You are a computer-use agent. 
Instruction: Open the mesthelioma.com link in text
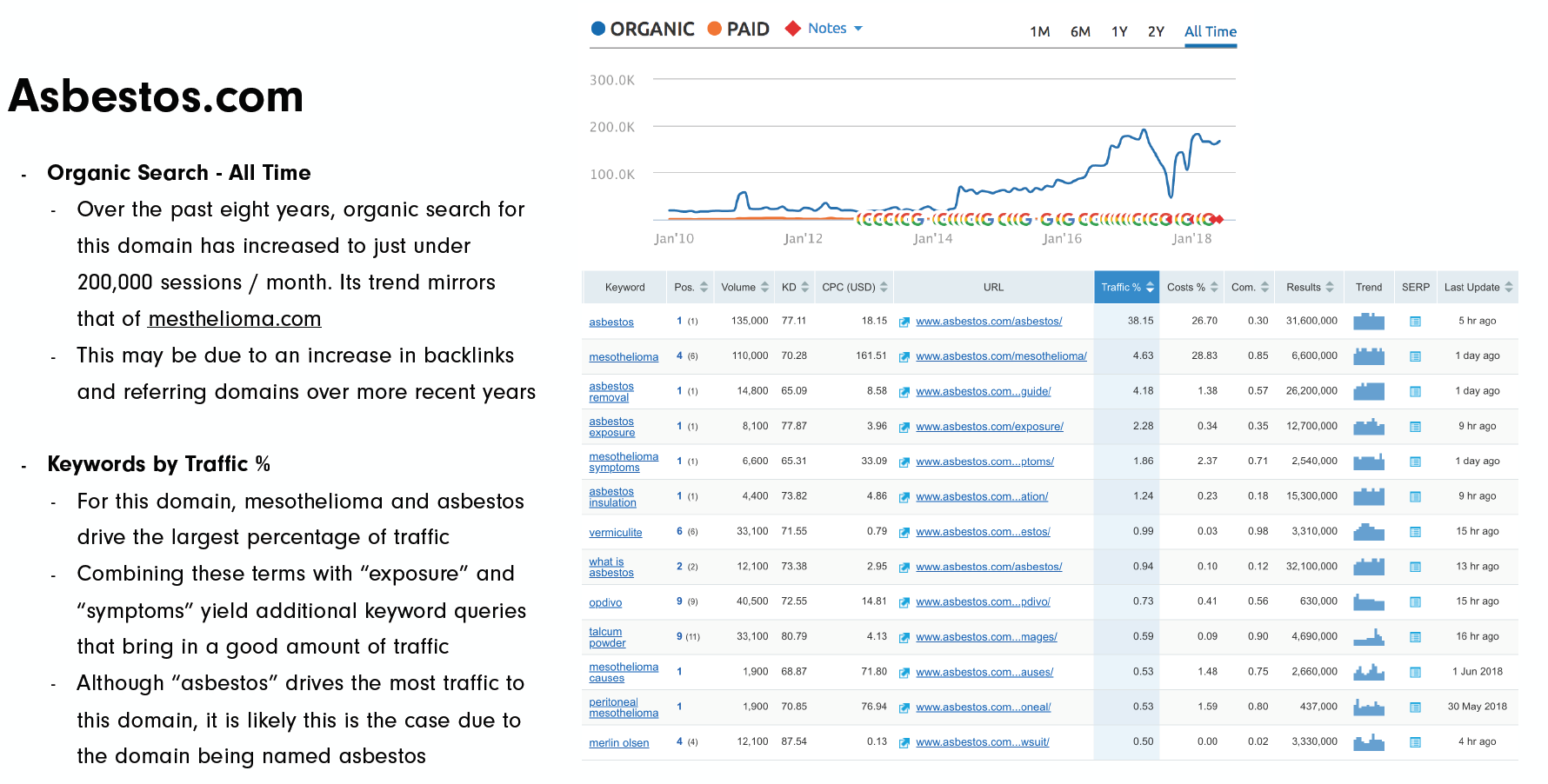(235, 319)
